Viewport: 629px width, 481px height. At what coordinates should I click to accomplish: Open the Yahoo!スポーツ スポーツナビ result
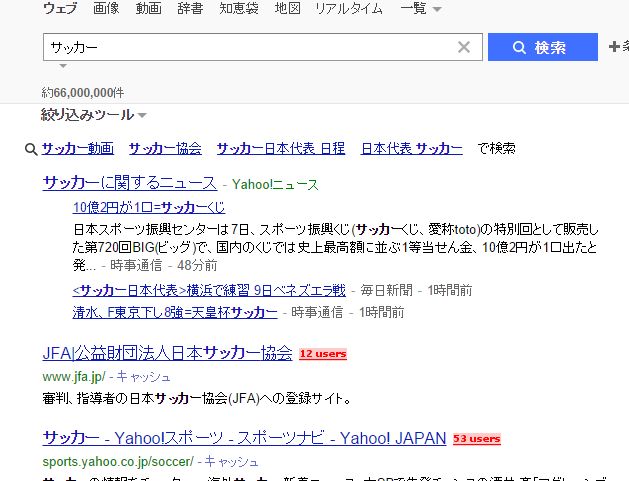click(x=244, y=438)
